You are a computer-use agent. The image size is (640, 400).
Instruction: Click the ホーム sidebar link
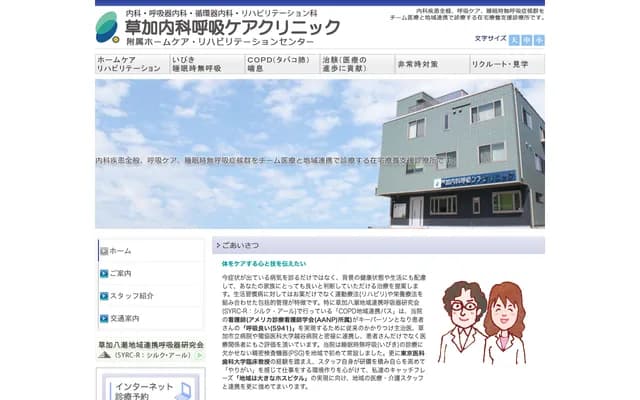pos(120,250)
